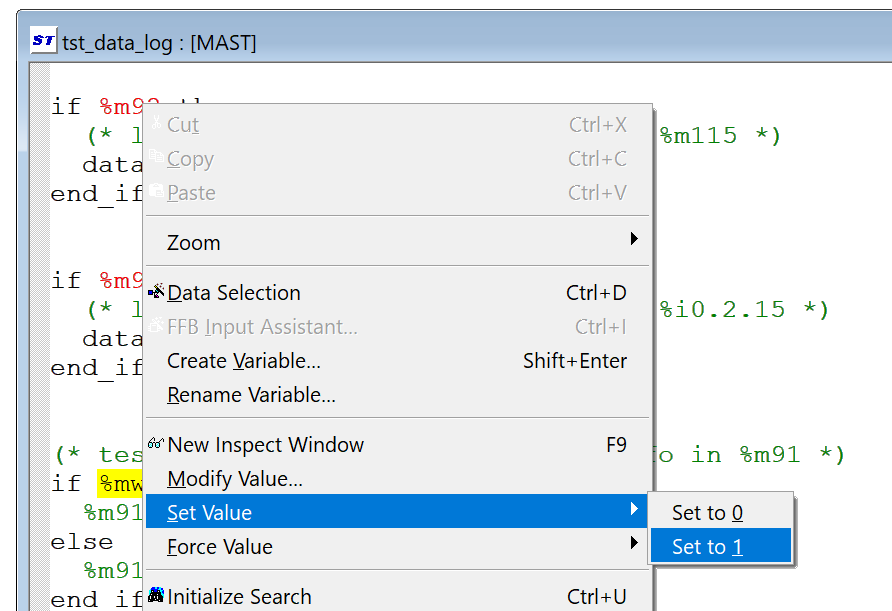Click the ST icon in the title bar
892x611 pixels.
43,41
